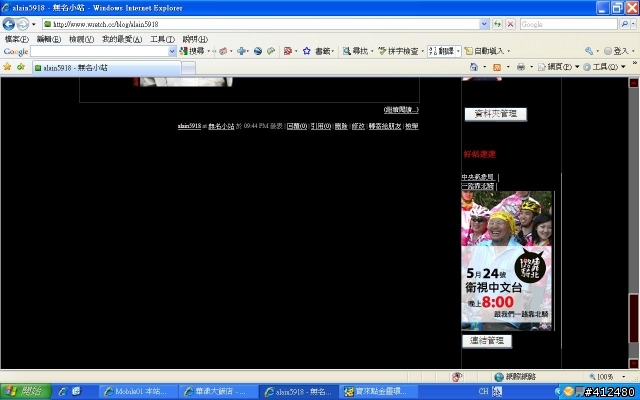Expand the Google toolbar search field dropdown
The height and width of the screenshot is (400, 640).
pos(172,51)
